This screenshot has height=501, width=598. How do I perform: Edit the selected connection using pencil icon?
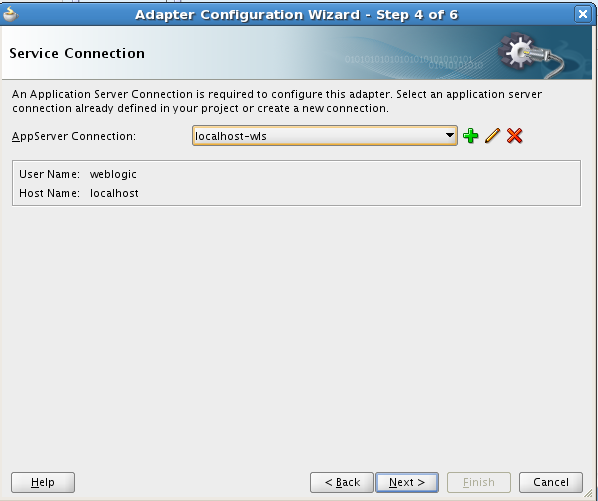pyautogui.click(x=492, y=136)
